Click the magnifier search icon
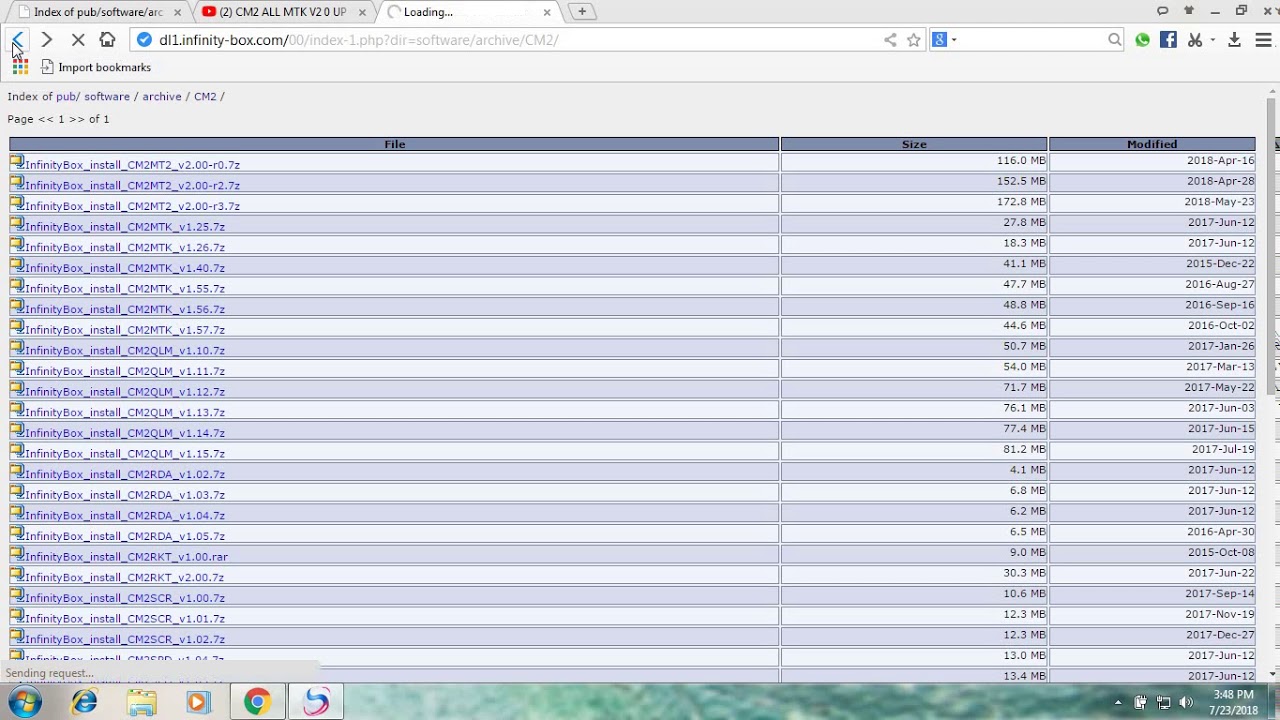Screen dimensions: 1280x720 point(1115,40)
